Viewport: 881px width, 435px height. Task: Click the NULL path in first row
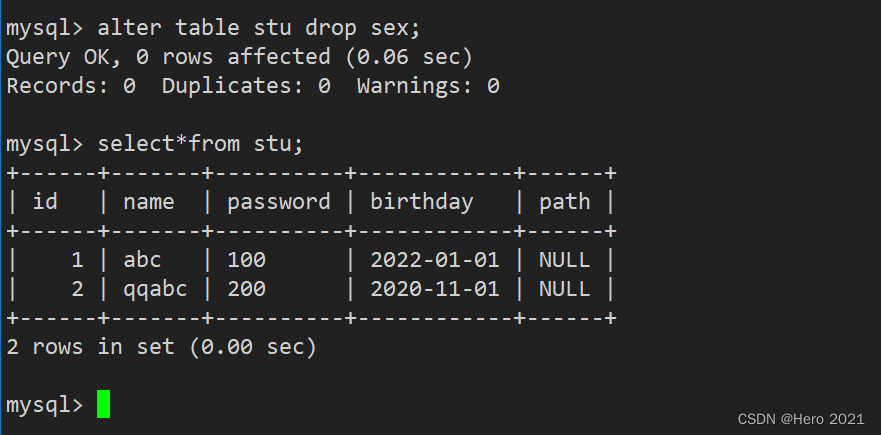click(x=565, y=260)
